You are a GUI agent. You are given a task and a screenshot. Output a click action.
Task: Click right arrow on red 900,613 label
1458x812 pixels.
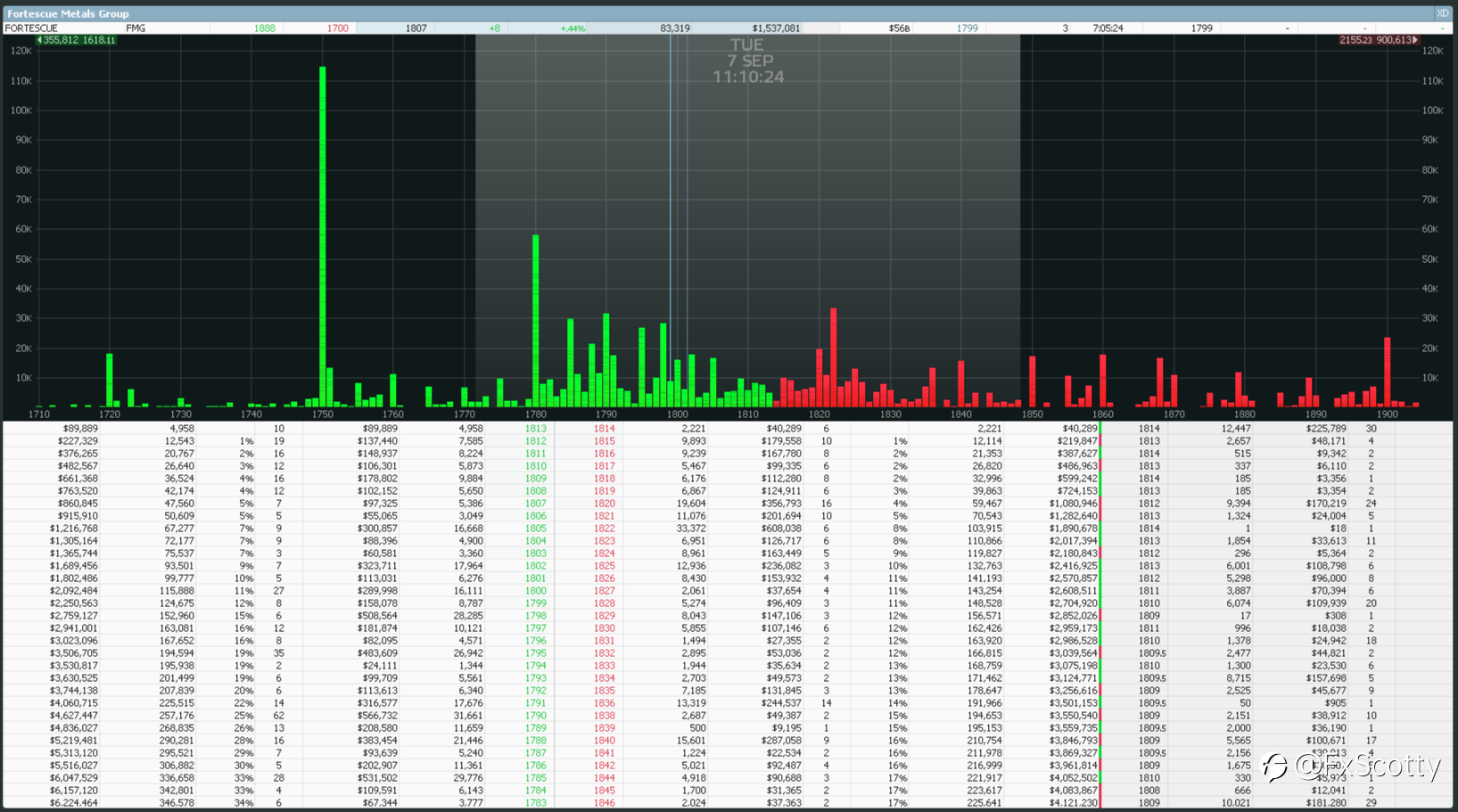1415,40
